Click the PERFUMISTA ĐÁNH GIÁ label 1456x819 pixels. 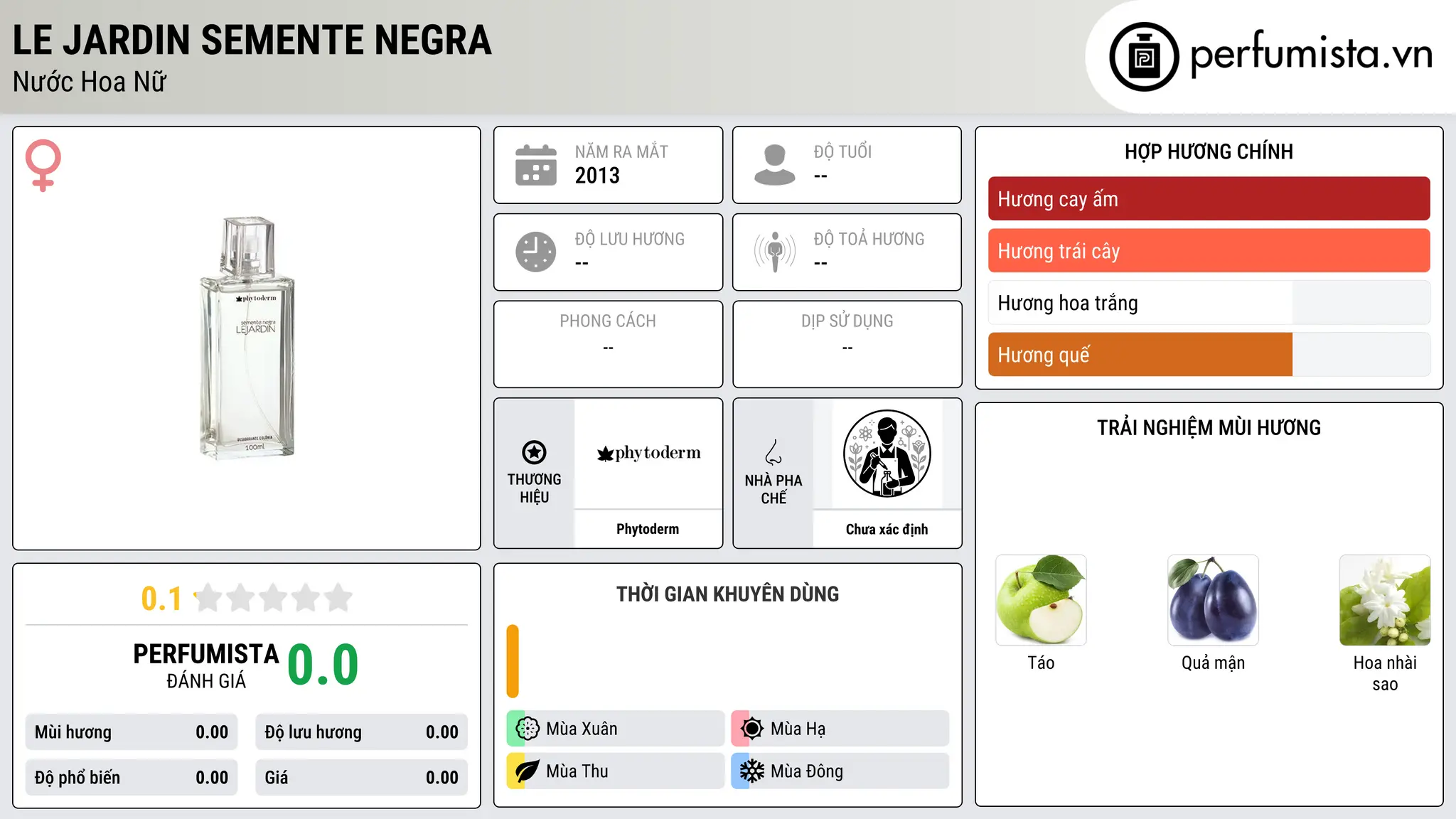click(x=206, y=665)
